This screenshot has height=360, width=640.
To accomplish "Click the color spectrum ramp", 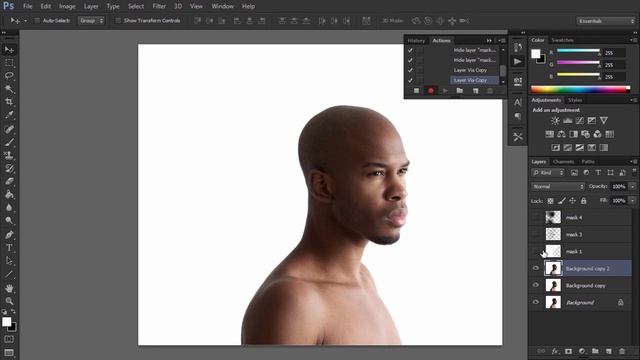I will [x=580, y=89].
